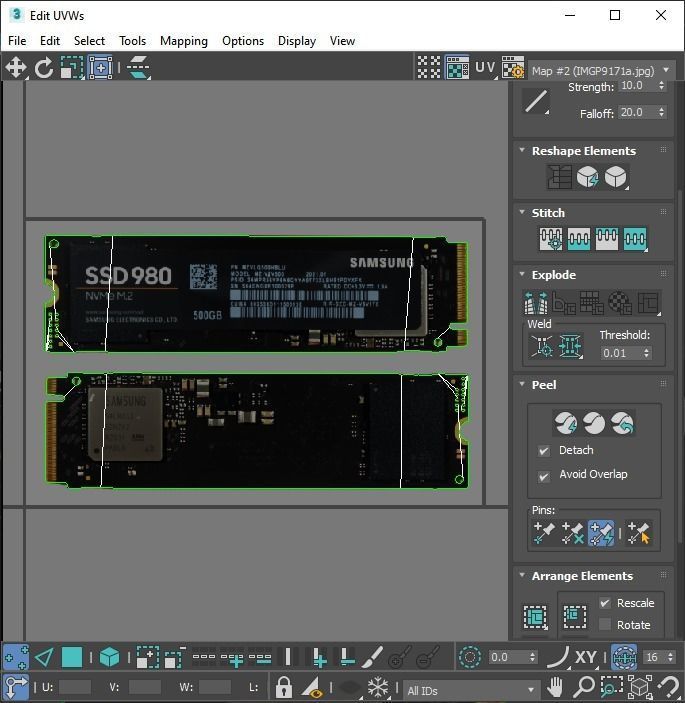
Task: Toggle the Detach checkbox
Action: pos(544,451)
